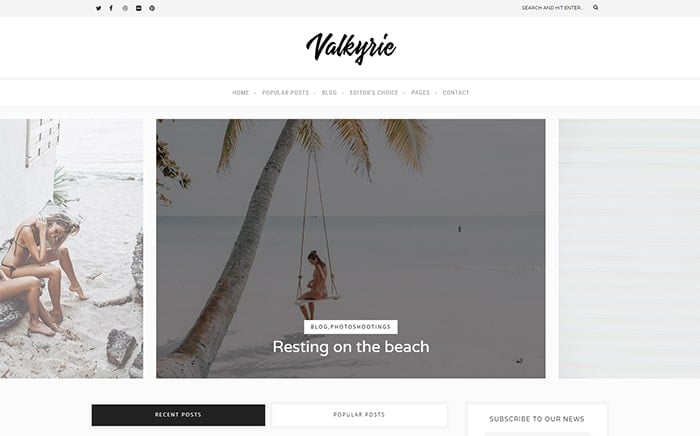The height and width of the screenshot is (436, 700).
Task: Switch to the Popular Posts tab
Action: (x=359, y=415)
